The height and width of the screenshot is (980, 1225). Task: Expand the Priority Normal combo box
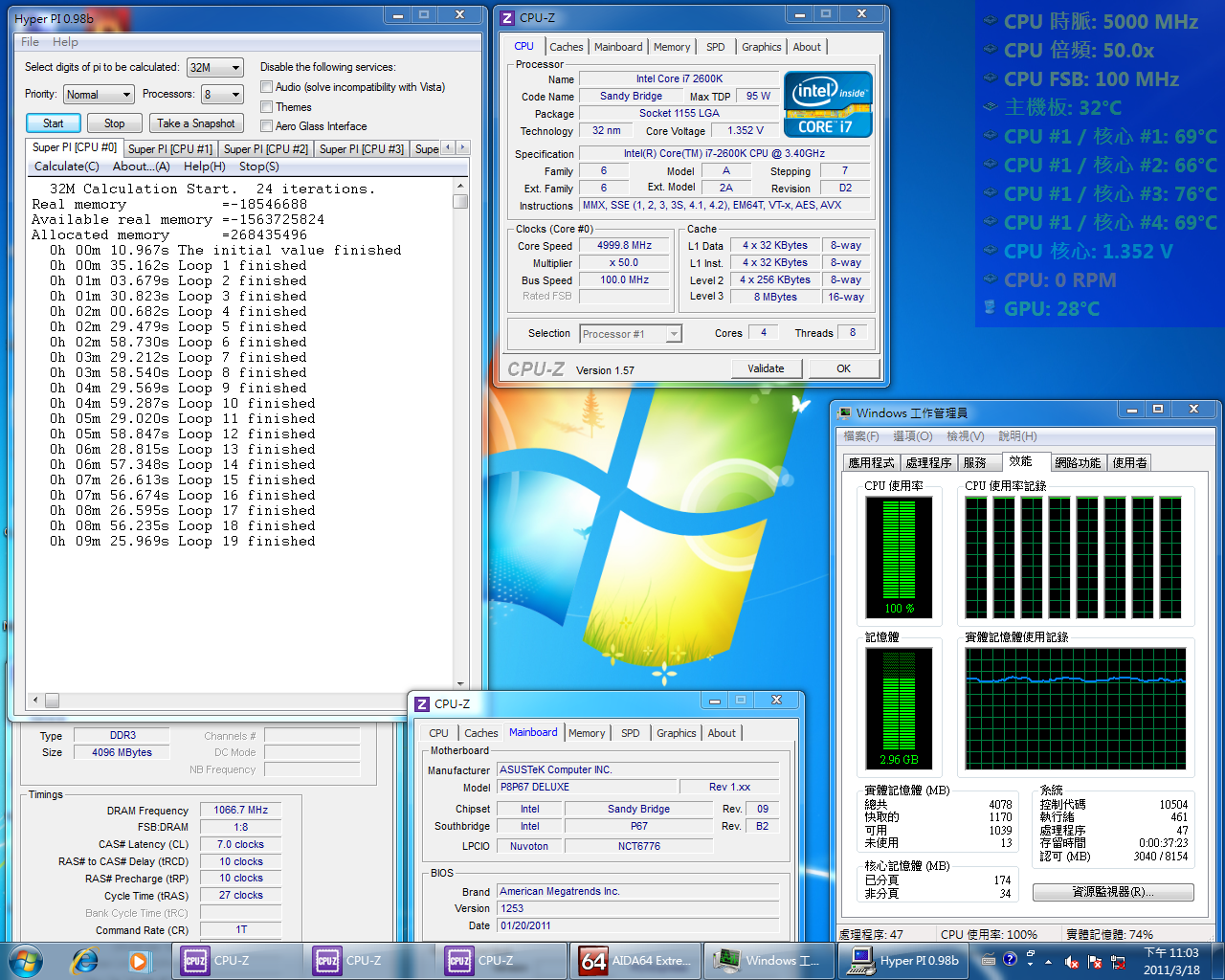click(x=99, y=95)
